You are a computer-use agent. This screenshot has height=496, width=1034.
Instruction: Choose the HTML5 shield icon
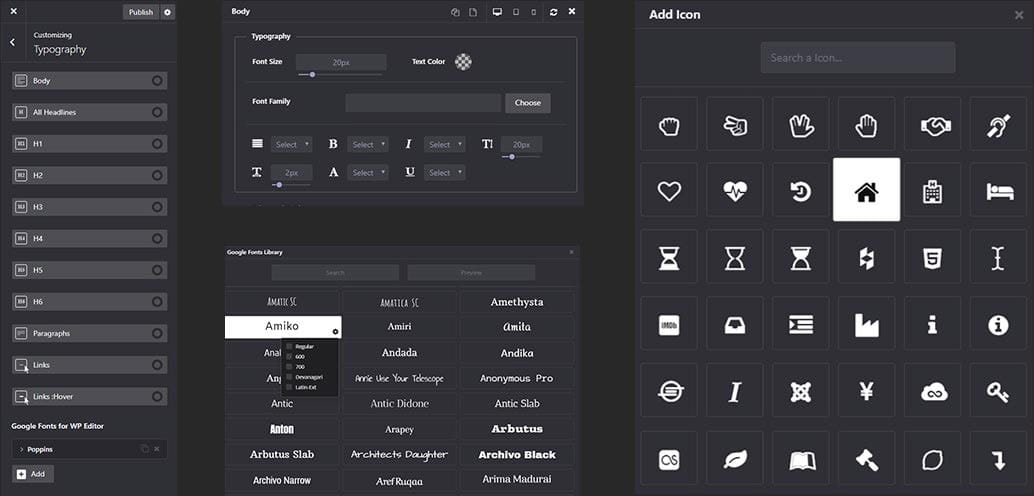tap(932, 257)
